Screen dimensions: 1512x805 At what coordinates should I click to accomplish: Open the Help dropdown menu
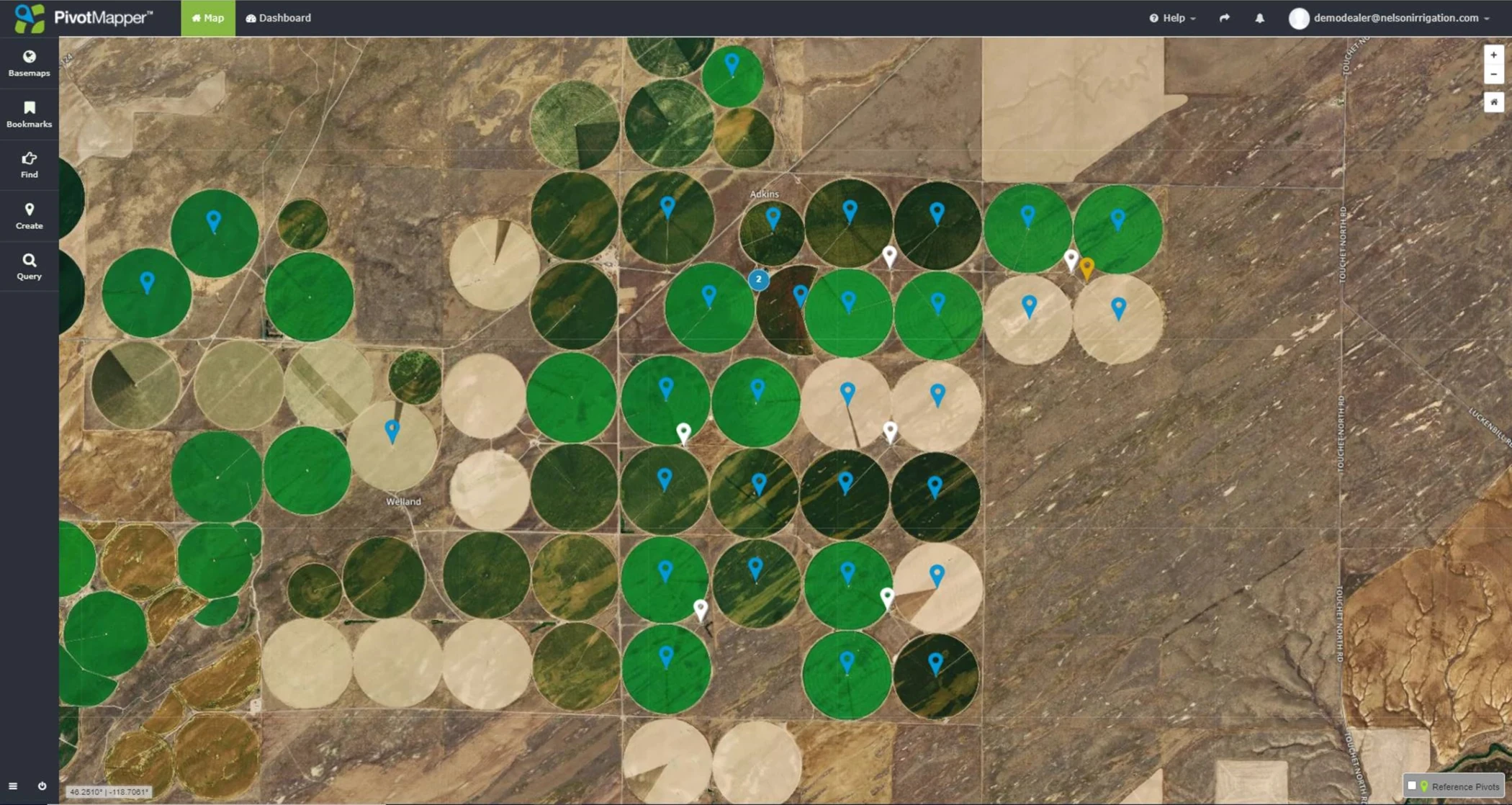click(x=1171, y=18)
